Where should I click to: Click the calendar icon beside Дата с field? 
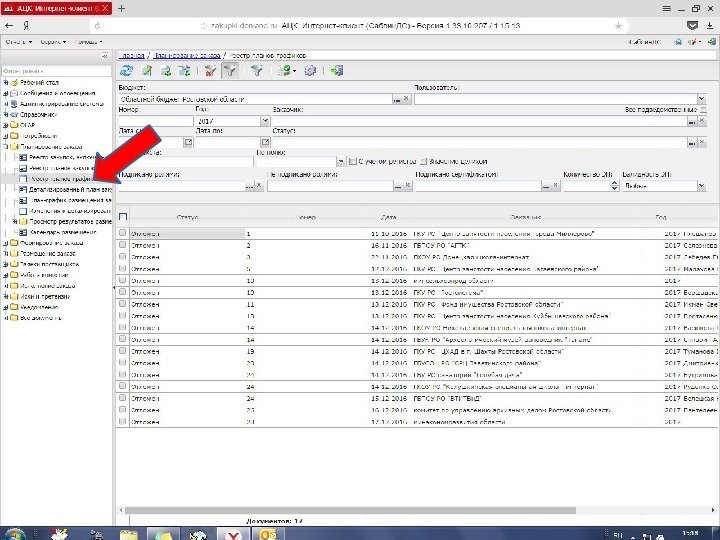[x=189, y=143]
